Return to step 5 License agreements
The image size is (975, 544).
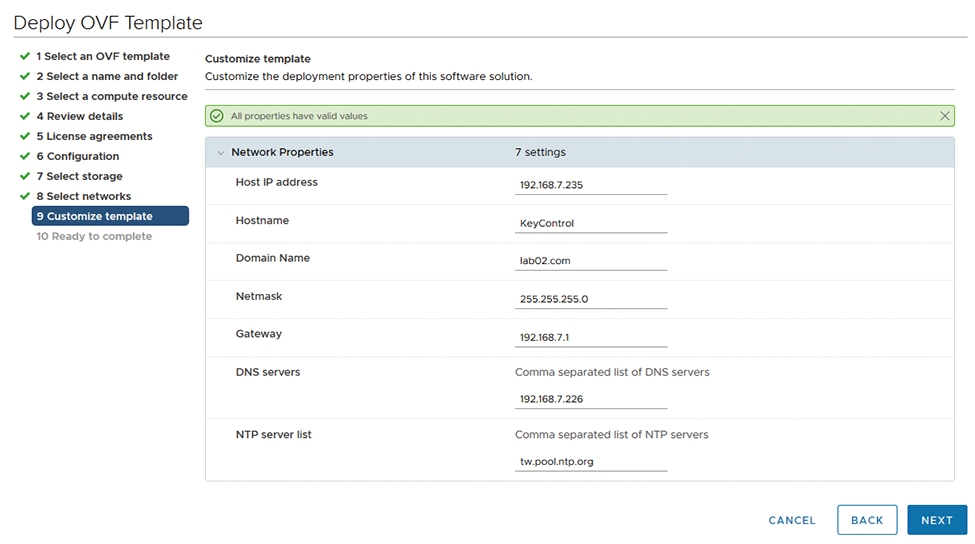tap(94, 136)
